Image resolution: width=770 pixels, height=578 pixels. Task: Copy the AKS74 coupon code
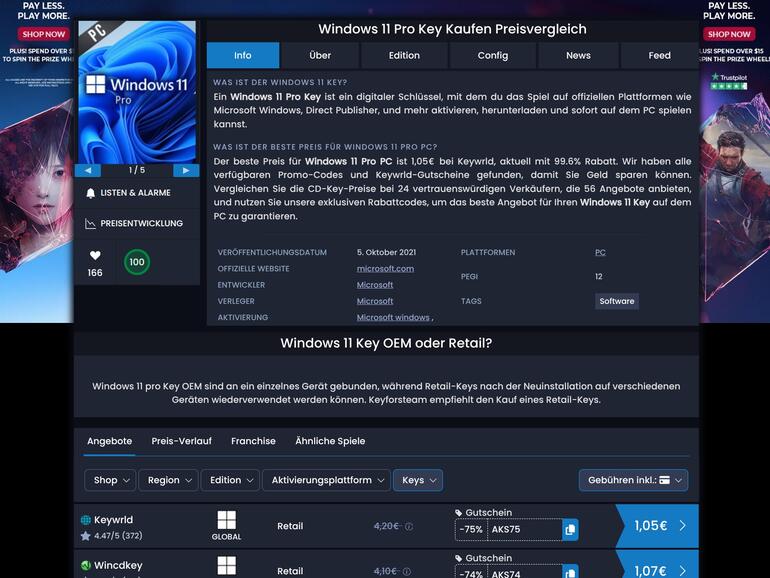[x=570, y=572]
